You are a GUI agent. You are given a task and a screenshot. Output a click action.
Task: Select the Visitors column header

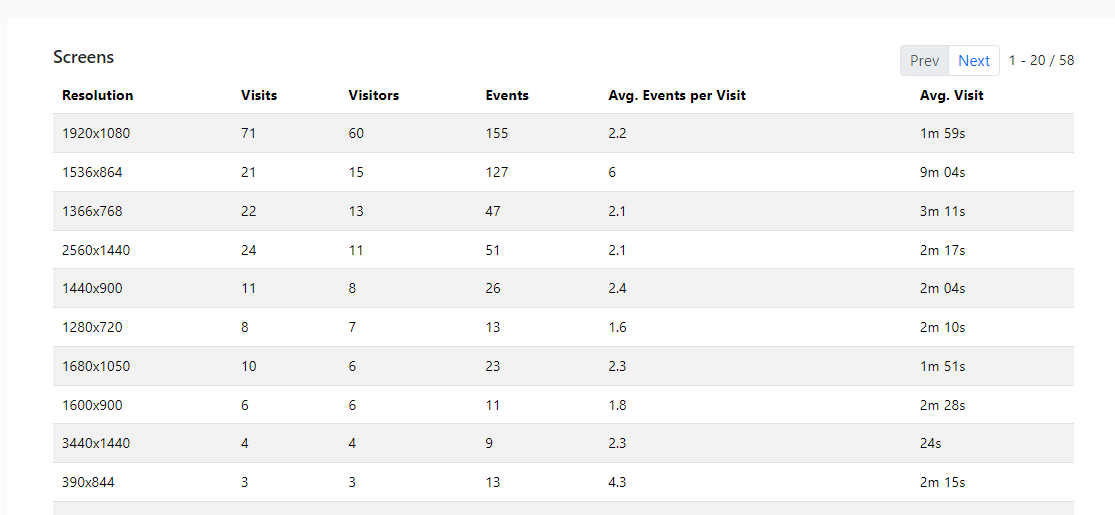(x=374, y=95)
